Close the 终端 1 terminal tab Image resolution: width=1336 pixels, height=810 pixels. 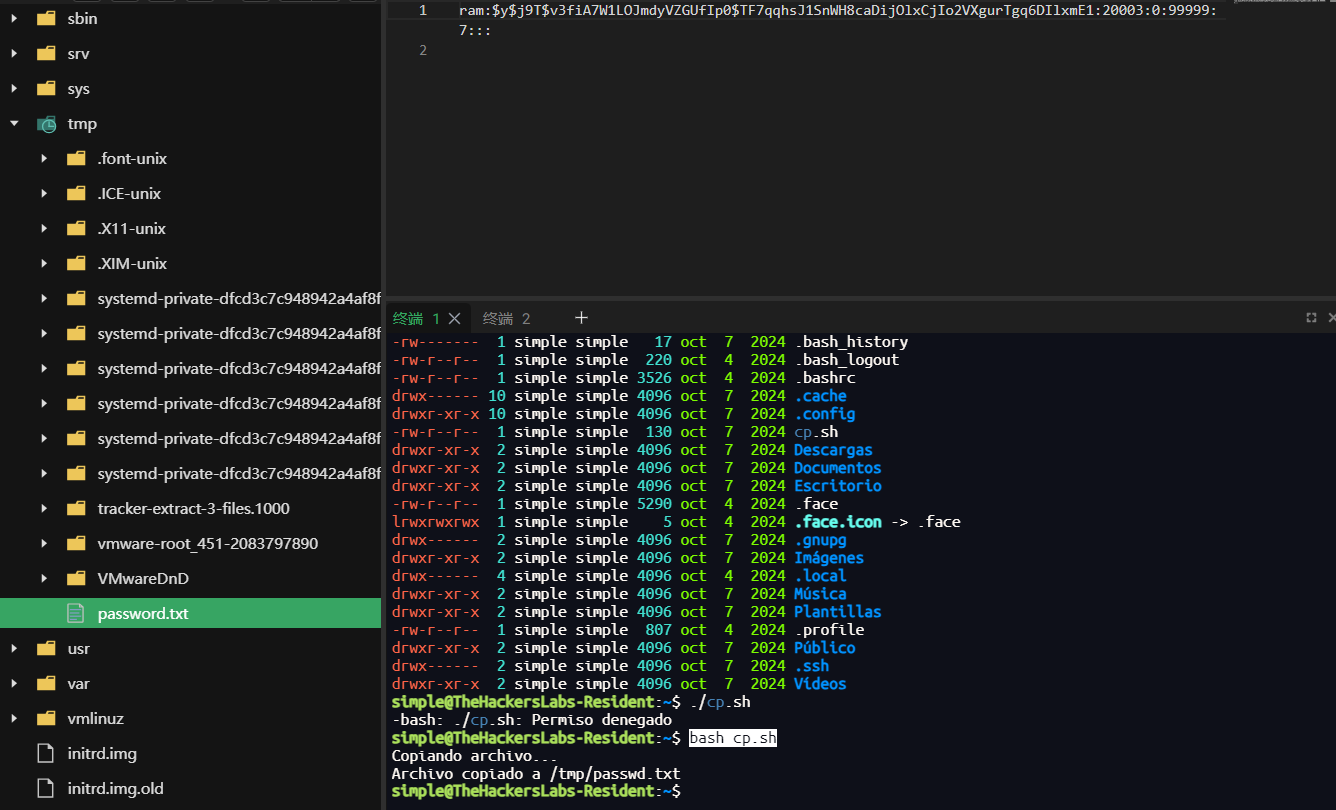coord(454,319)
